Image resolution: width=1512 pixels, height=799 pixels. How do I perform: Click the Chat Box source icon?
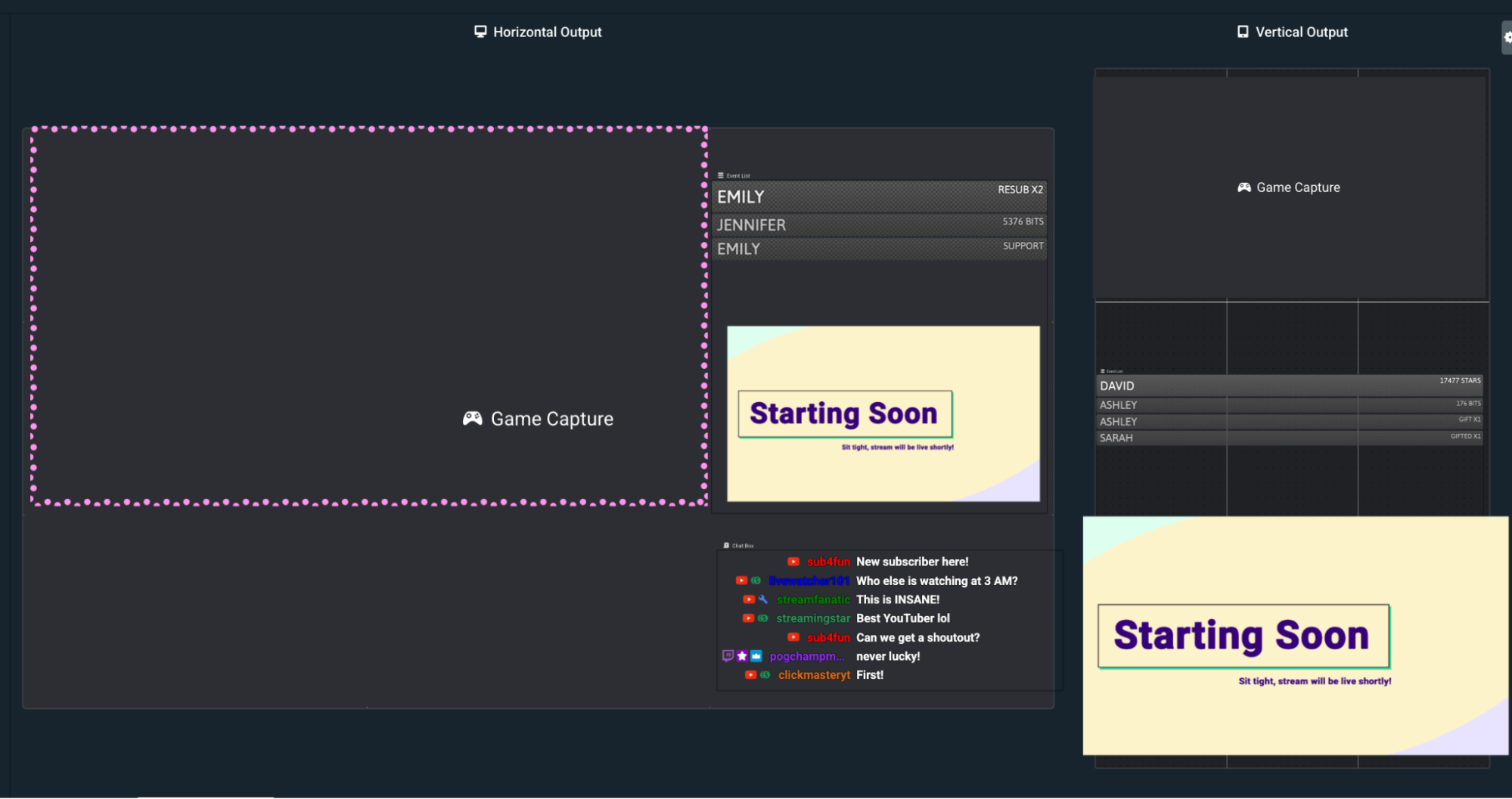726,545
